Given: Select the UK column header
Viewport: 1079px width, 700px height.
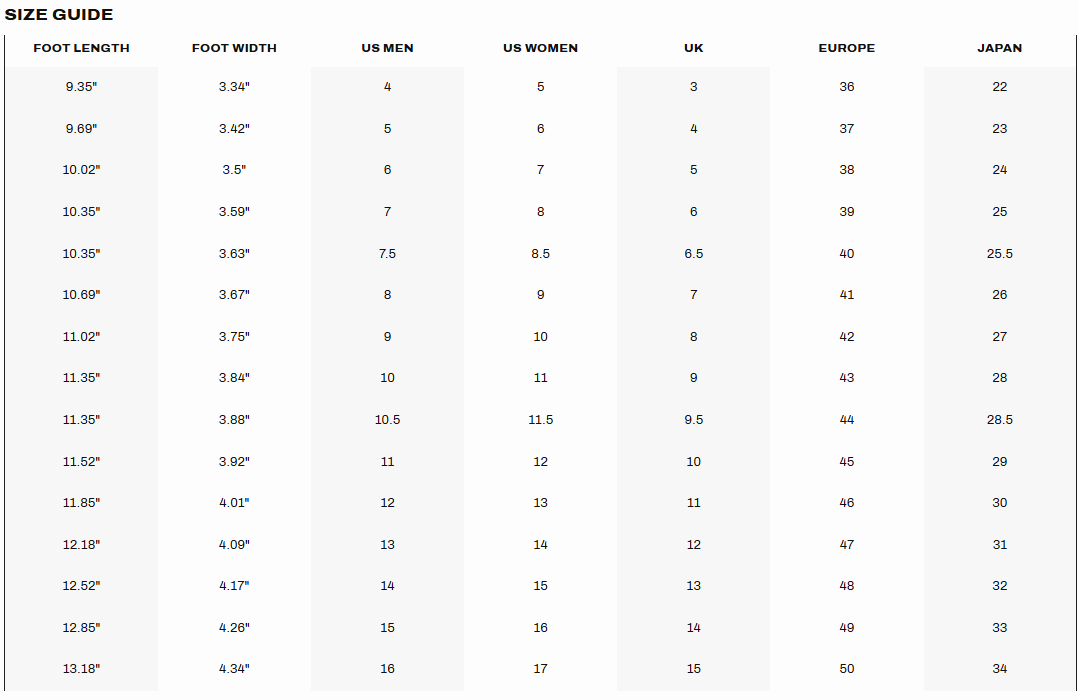Looking at the screenshot, I should [x=694, y=48].
